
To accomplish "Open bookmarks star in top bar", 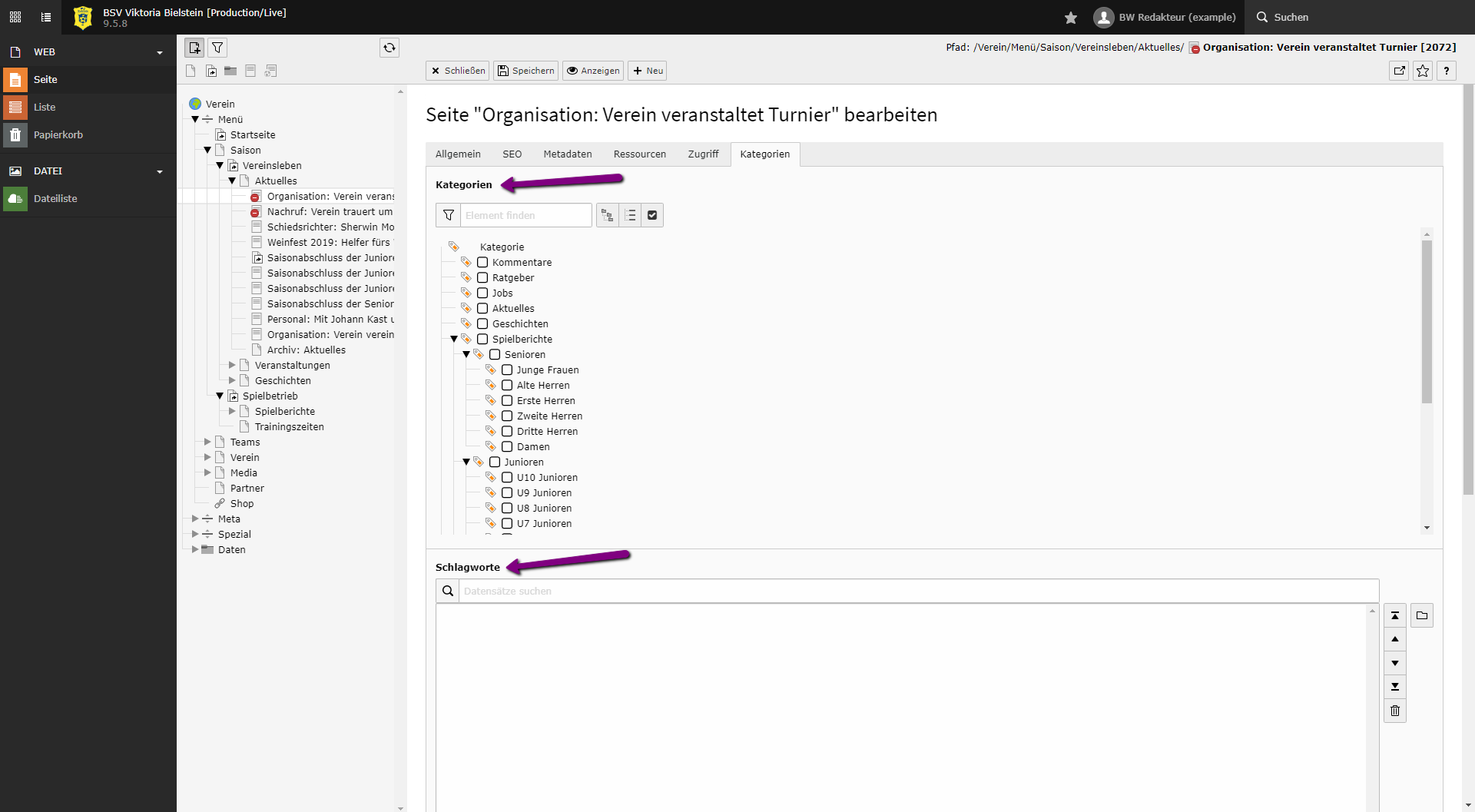I will (1071, 18).
